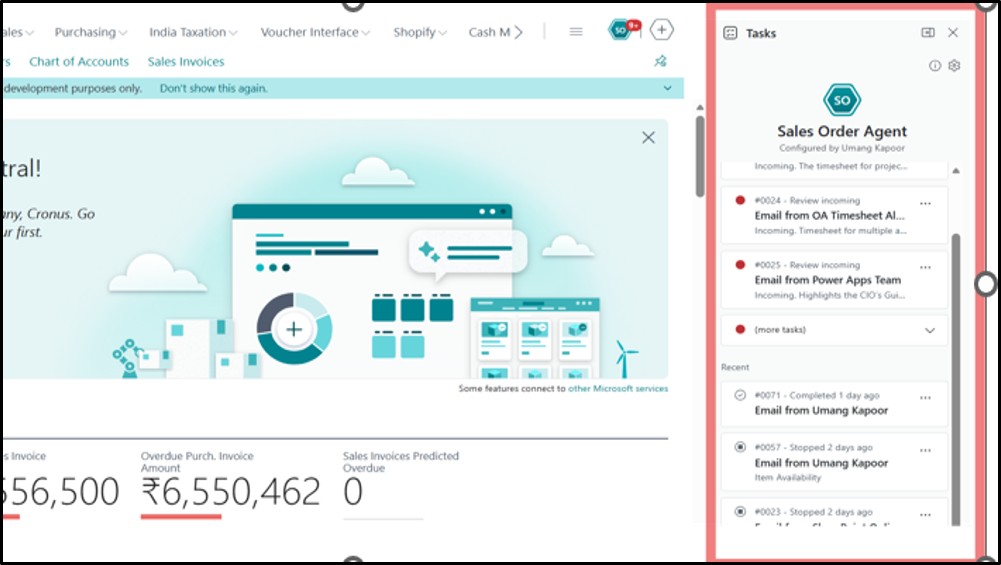
Task: Show more navigation items with right chevron
Action: [518, 32]
